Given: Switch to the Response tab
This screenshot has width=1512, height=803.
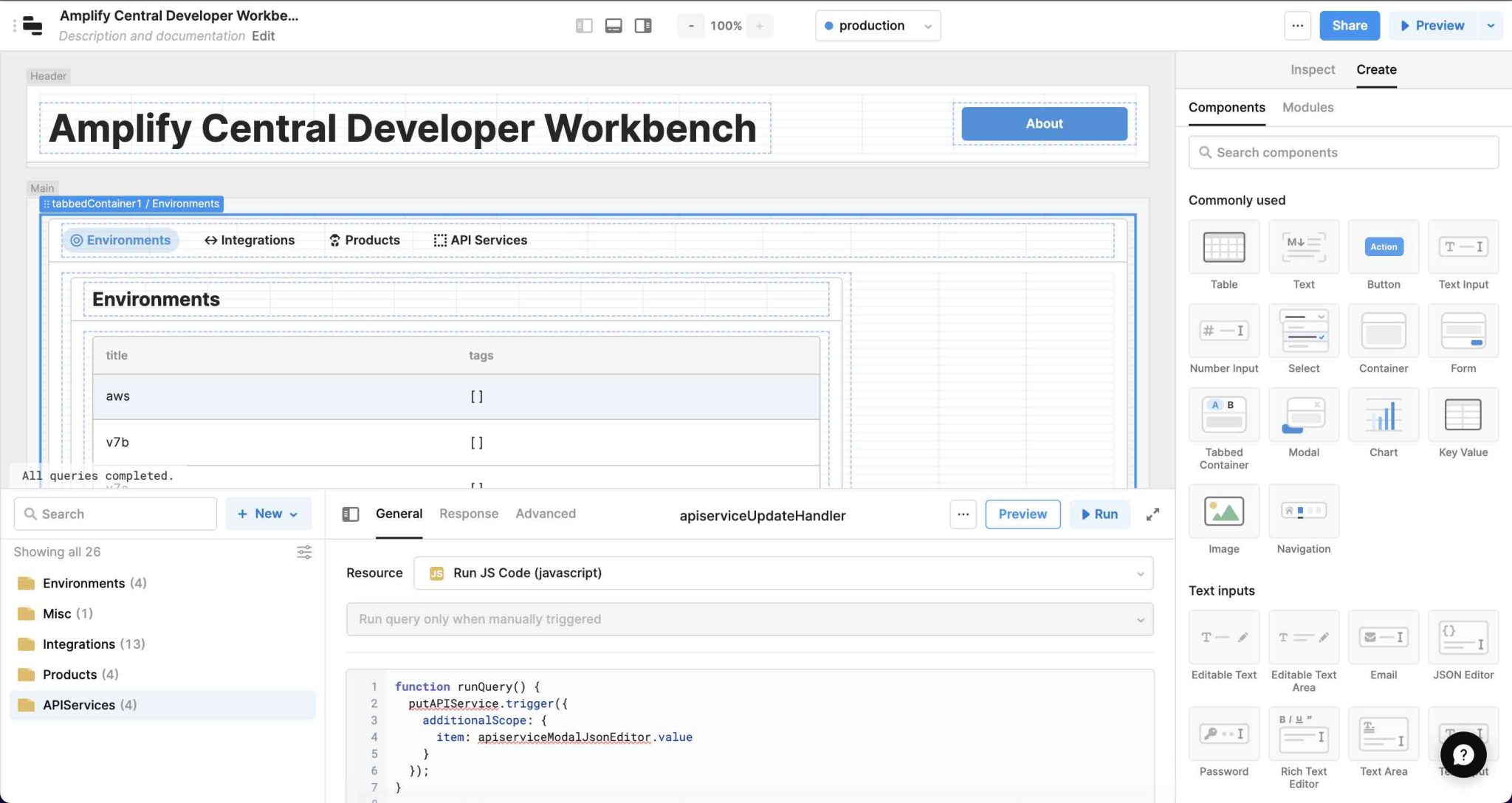Looking at the screenshot, I should point(469,513).
